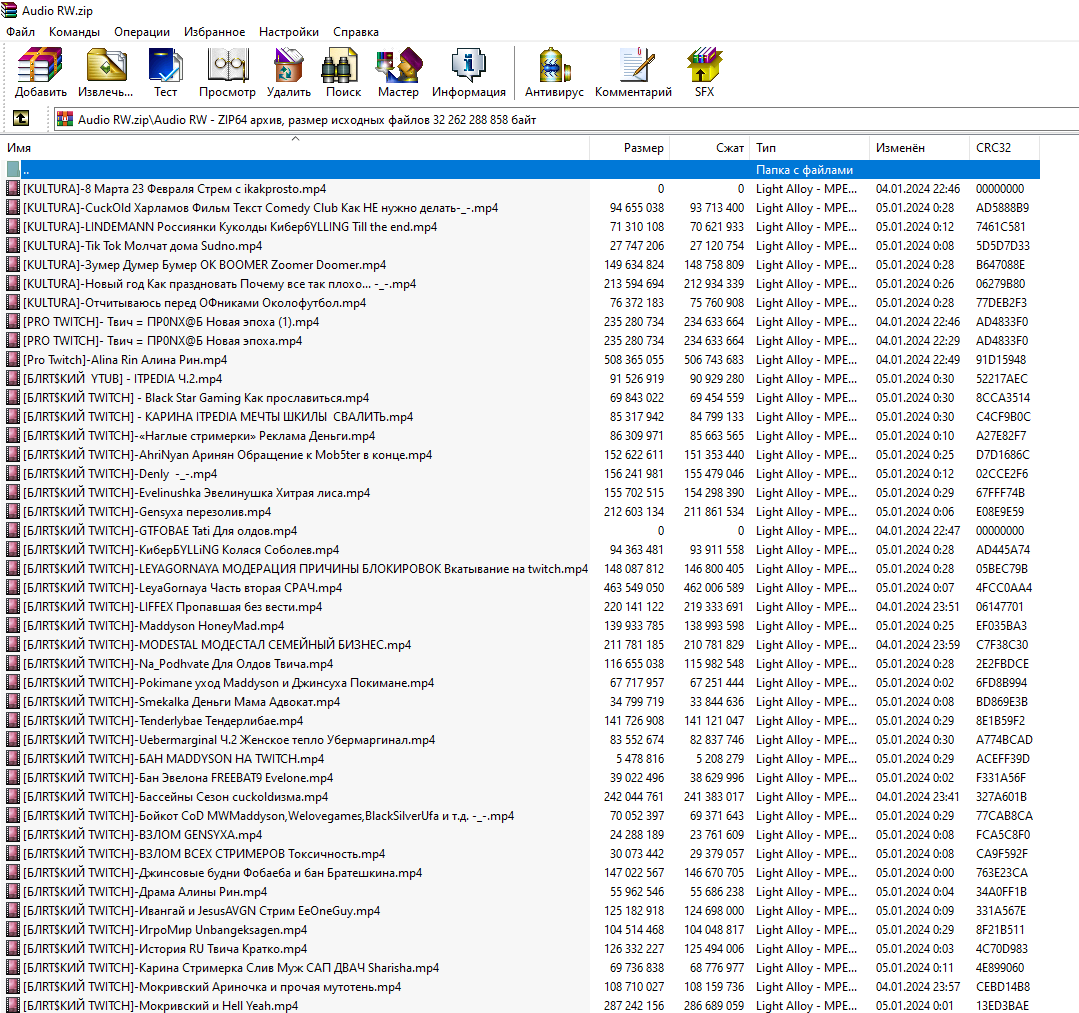Open the Поиск (Find) binoculars tool
The image size is (1079, 1013).
[343, 72]
